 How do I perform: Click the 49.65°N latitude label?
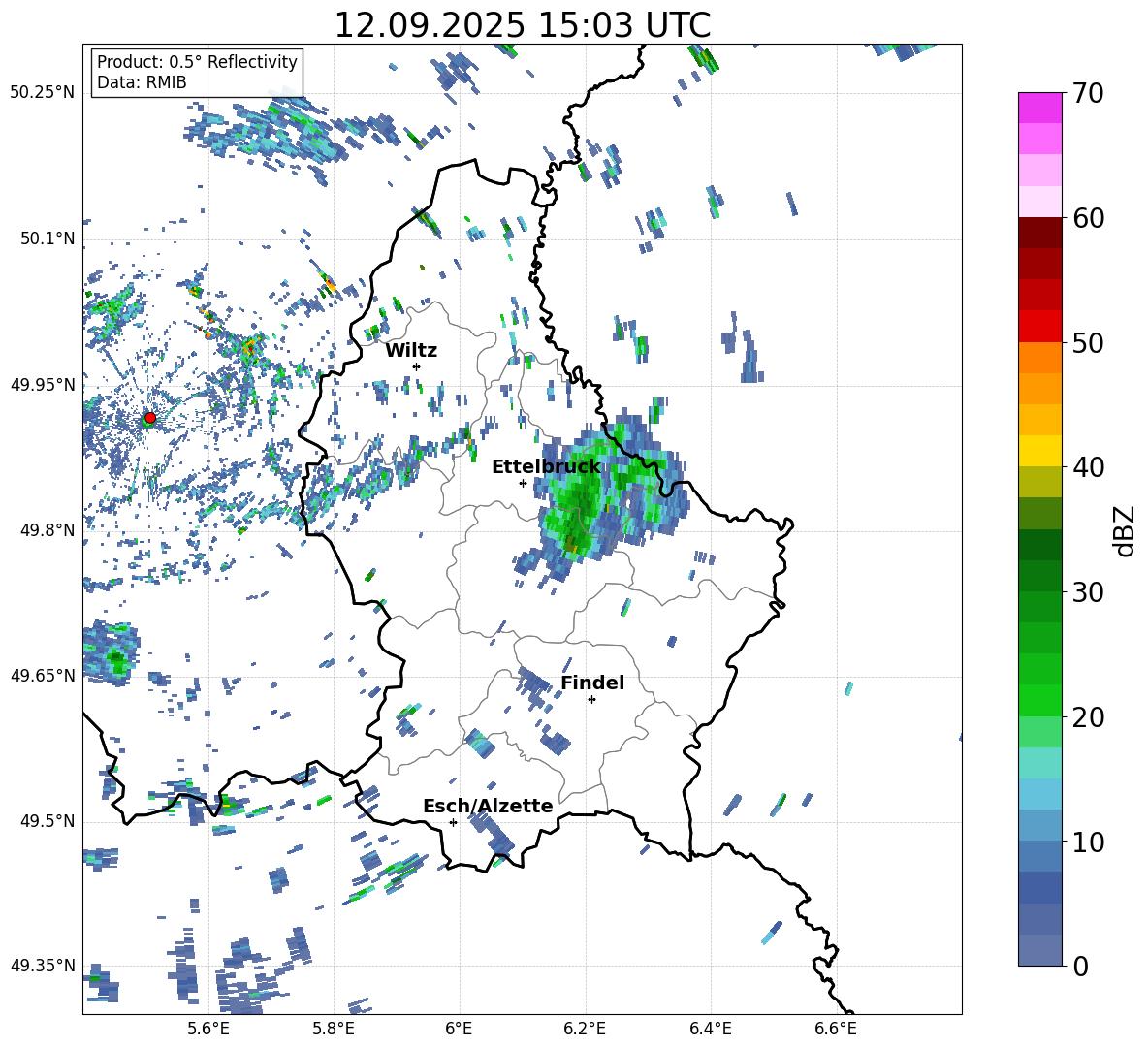[43, 676]
